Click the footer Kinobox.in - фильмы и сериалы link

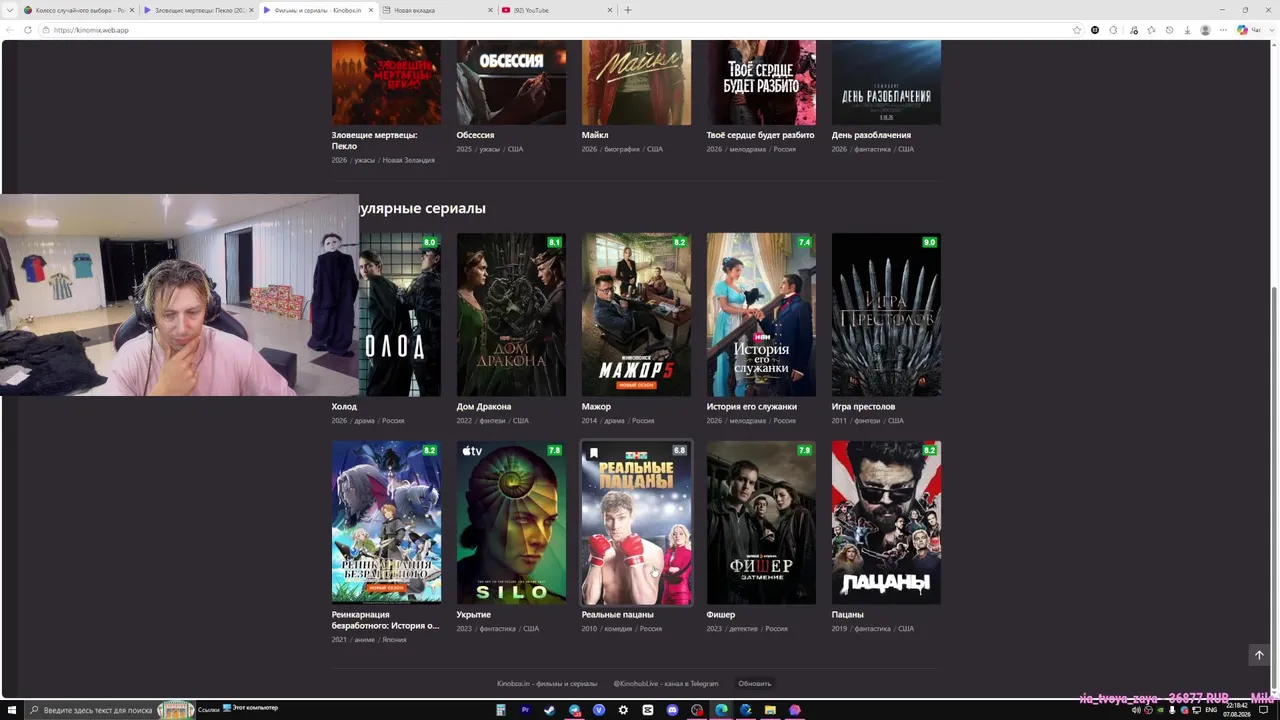[x=547, y=684]
